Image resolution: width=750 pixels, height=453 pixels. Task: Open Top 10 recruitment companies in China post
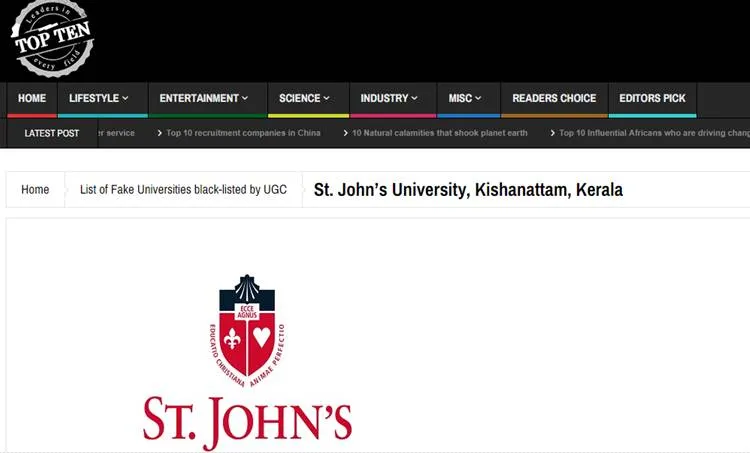243,133
